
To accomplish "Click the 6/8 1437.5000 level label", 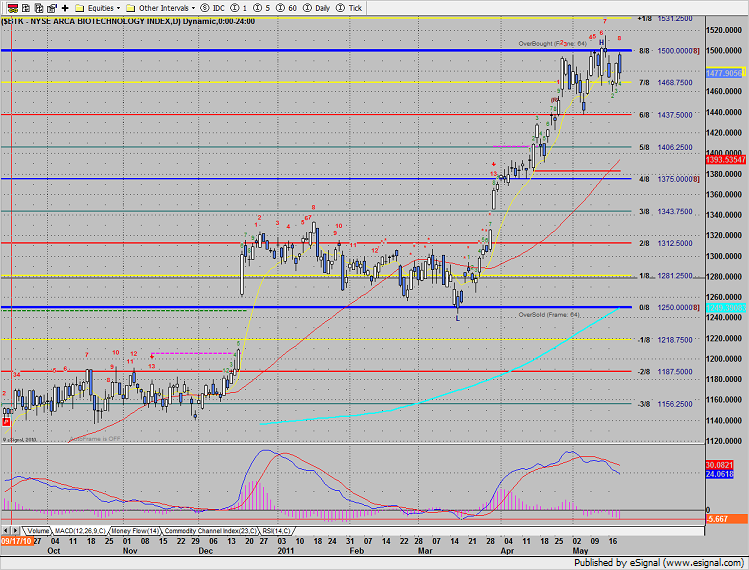I will [x=665, y=115].
